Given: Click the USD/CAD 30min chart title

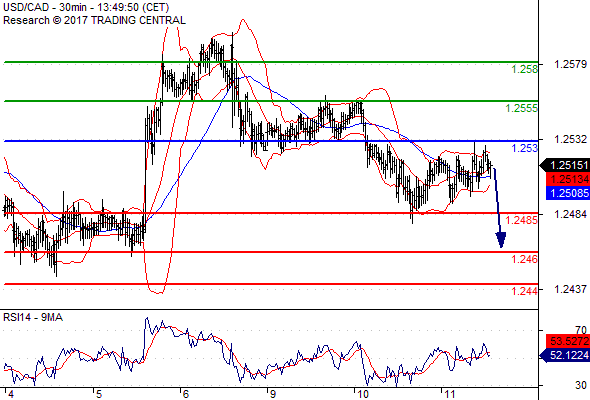Looking at the screenshot, I should pos(86,8).
